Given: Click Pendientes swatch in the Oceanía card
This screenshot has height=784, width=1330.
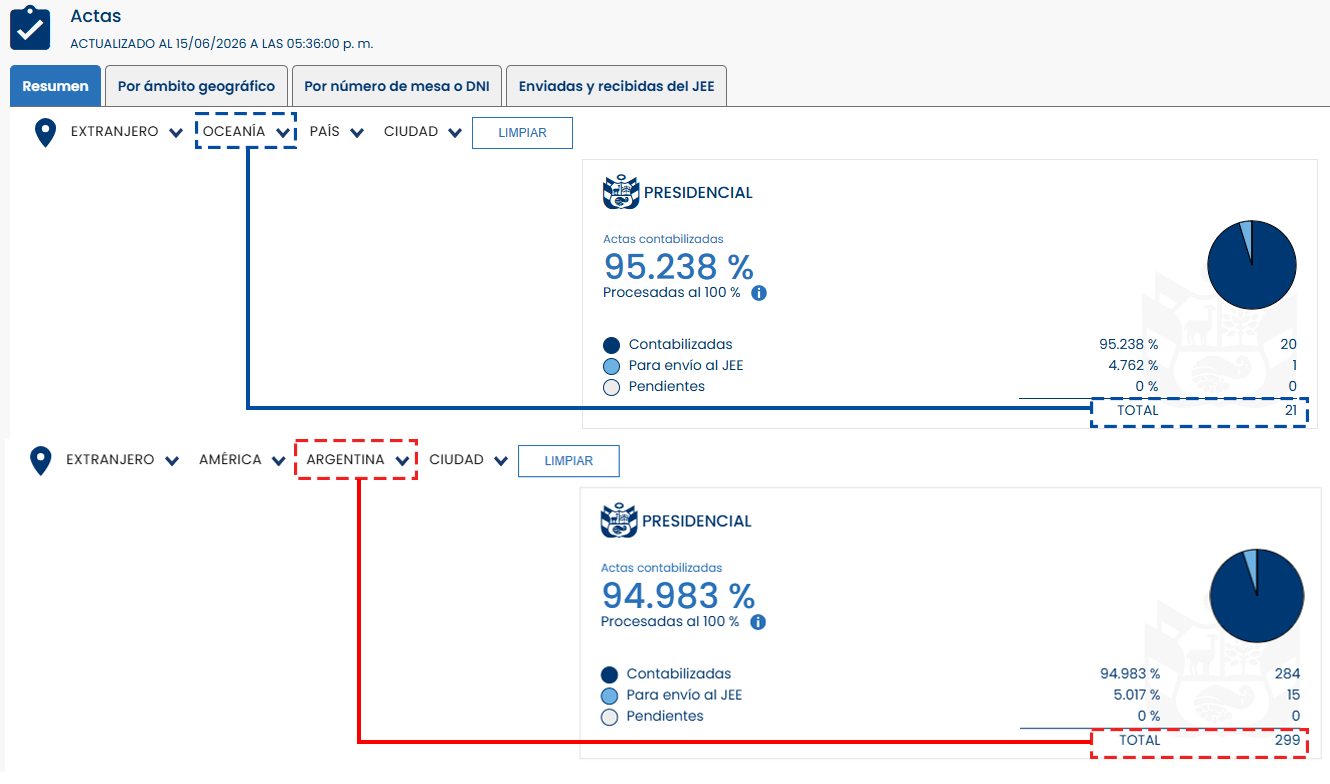Looking at the screenshot, I should (x=612, y=387).
